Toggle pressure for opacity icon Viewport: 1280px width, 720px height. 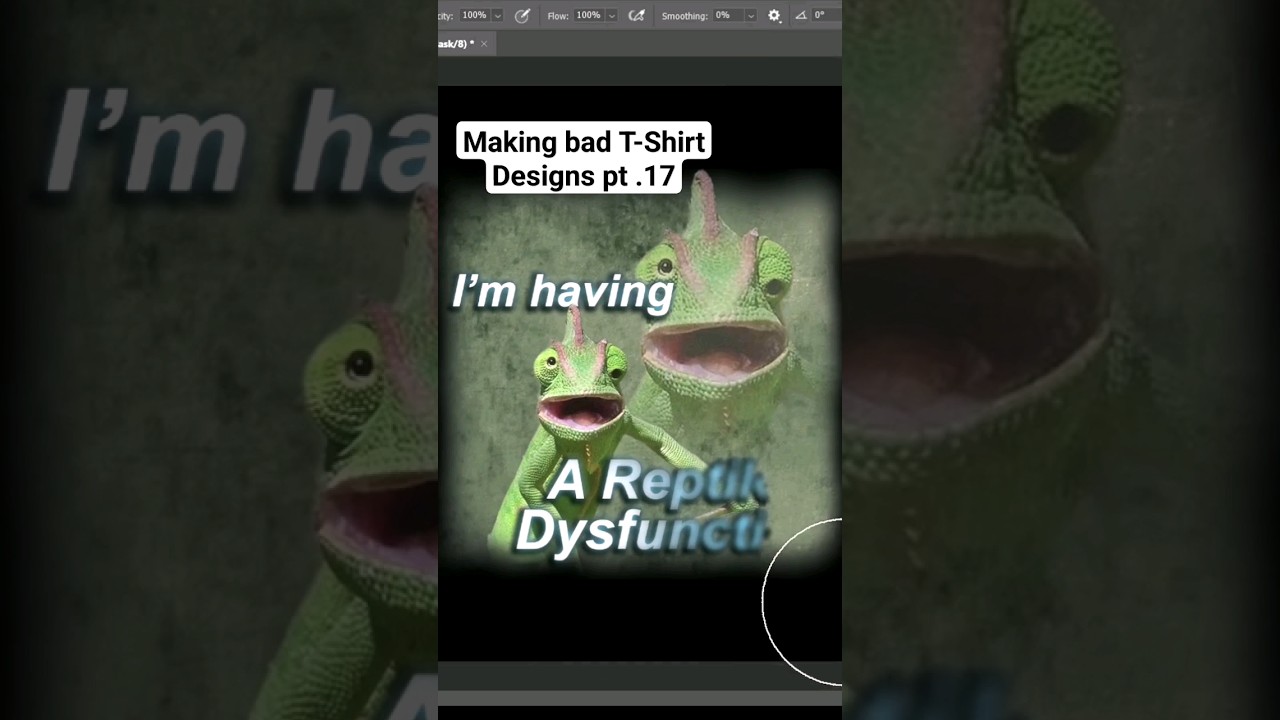click(x=522, y=15)
